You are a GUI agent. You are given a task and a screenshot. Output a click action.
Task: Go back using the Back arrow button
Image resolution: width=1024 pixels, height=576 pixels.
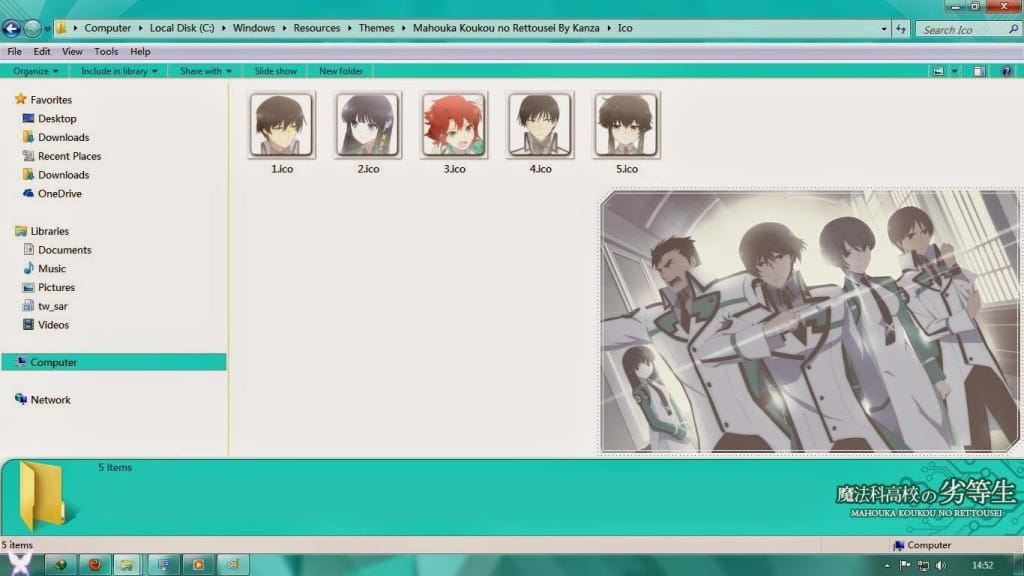coord(11,28)
